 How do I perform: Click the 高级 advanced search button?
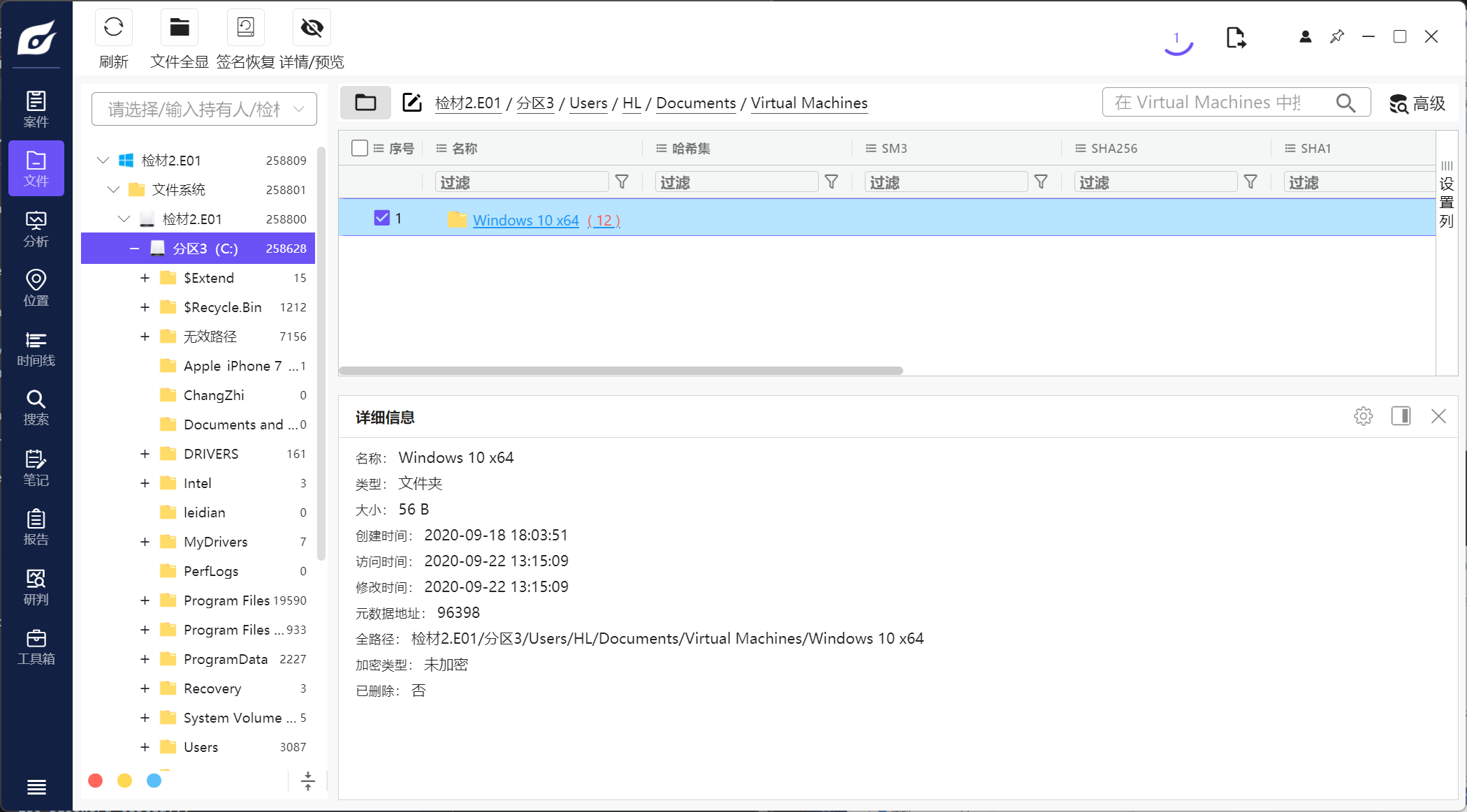(x=1417, y=103)
